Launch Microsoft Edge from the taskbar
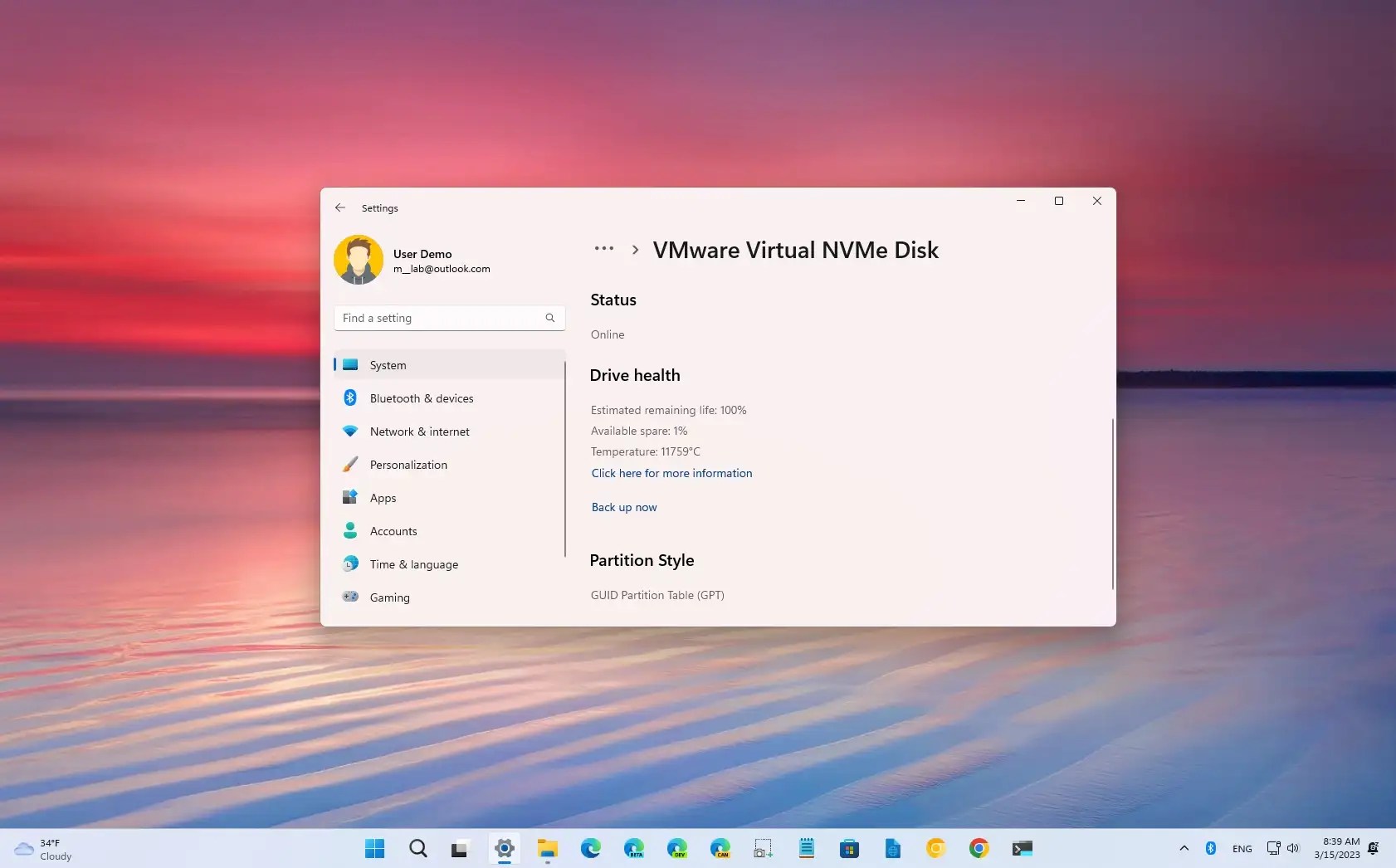 tap(591, 848)
